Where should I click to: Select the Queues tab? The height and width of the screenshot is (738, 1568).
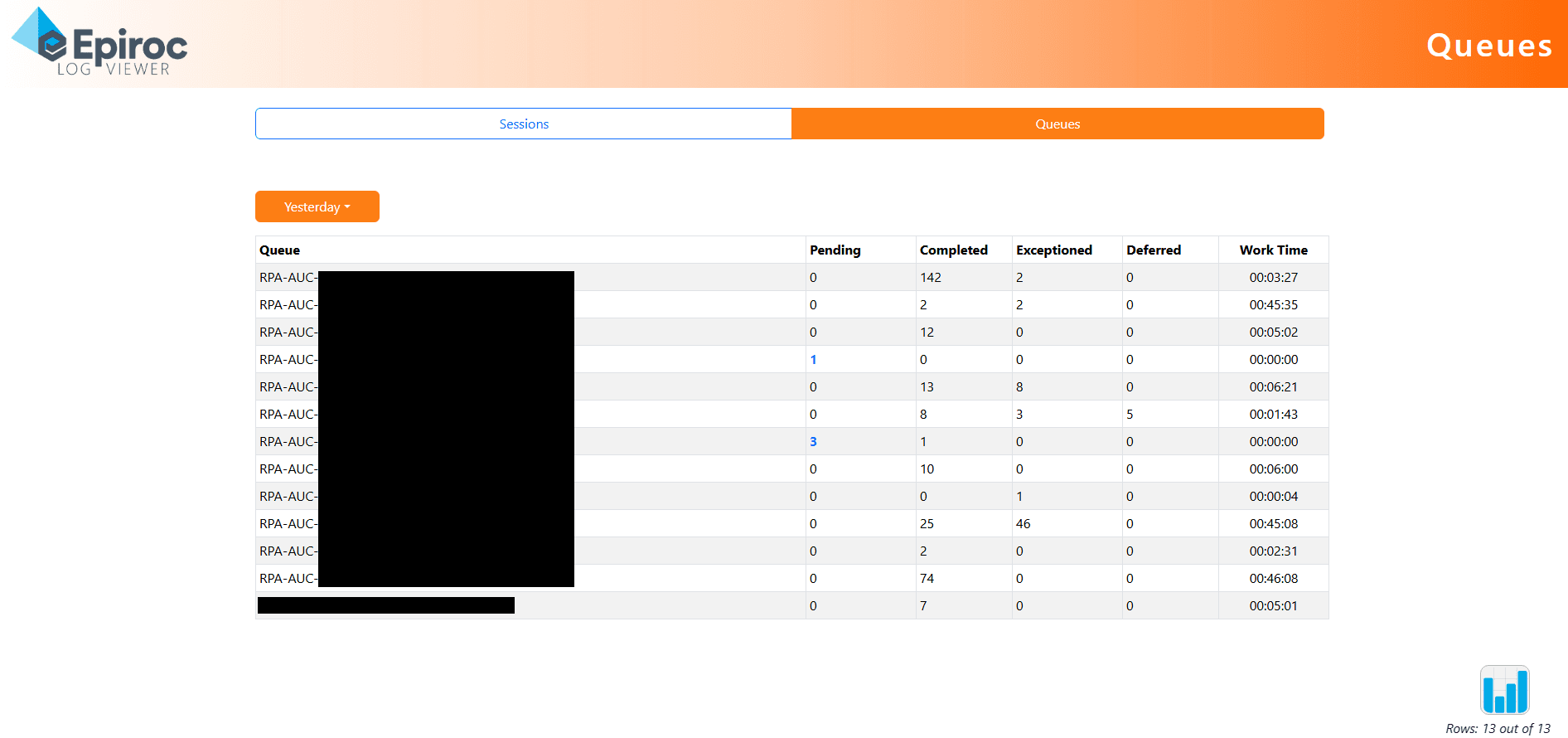pos(1057,124)
